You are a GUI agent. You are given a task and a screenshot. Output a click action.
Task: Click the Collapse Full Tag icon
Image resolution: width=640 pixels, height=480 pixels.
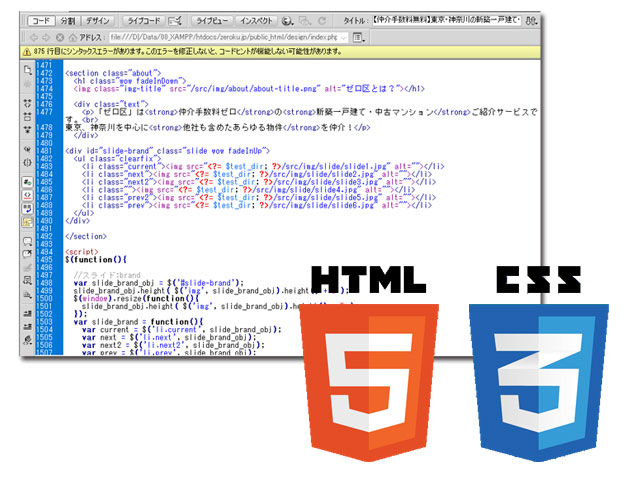[27, 103]
